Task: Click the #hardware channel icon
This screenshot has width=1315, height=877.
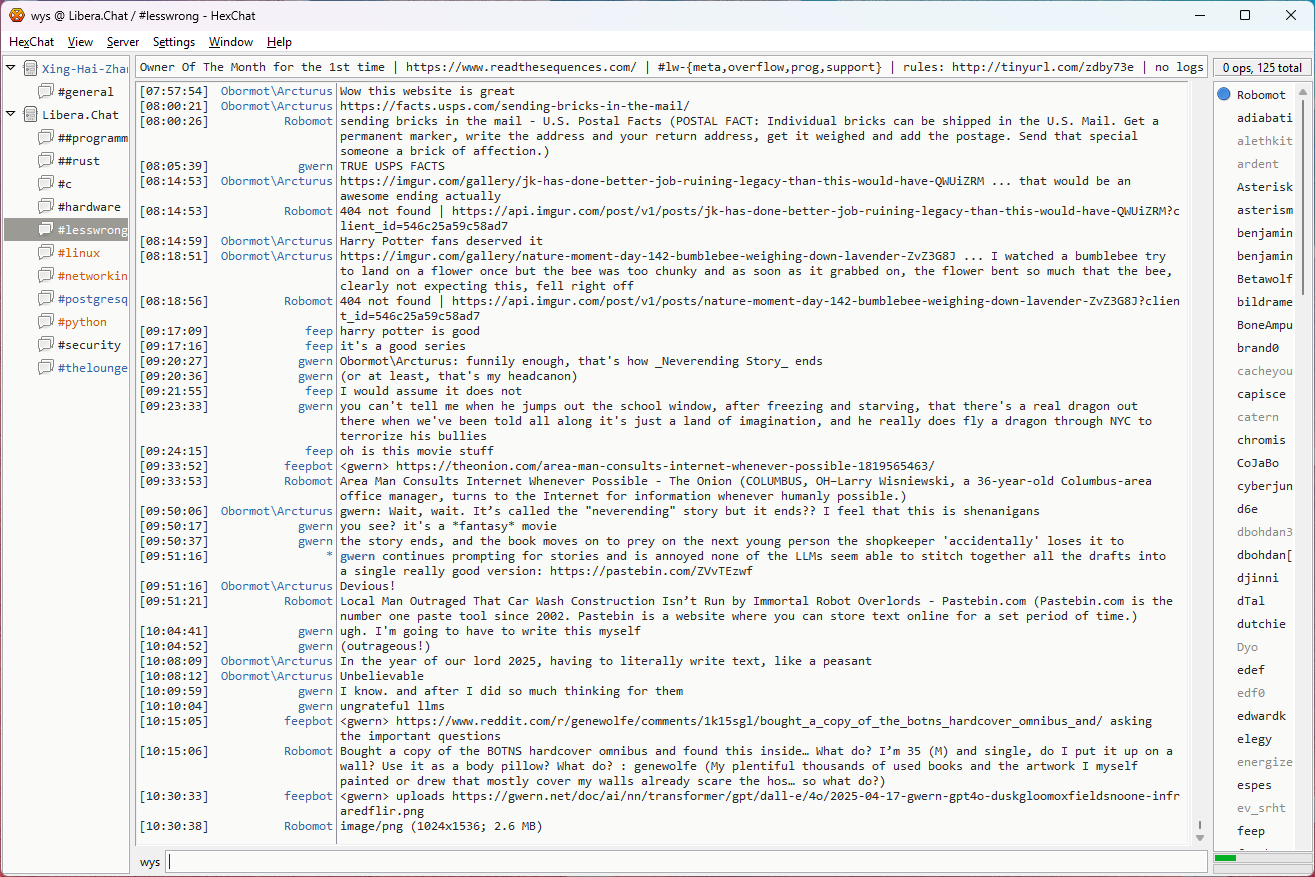Action: point(46,207)
